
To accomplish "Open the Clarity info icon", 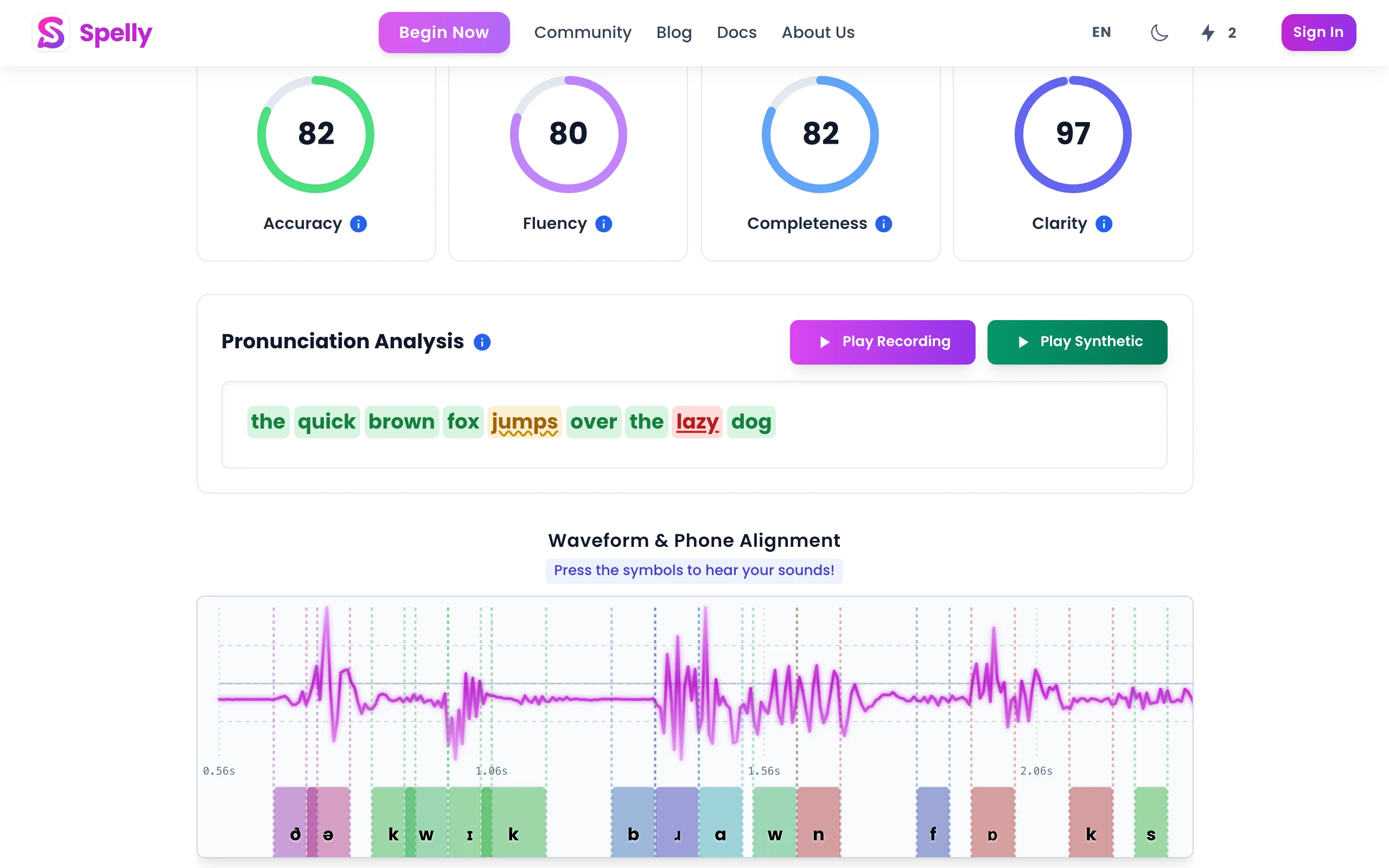I will 1103,224.
